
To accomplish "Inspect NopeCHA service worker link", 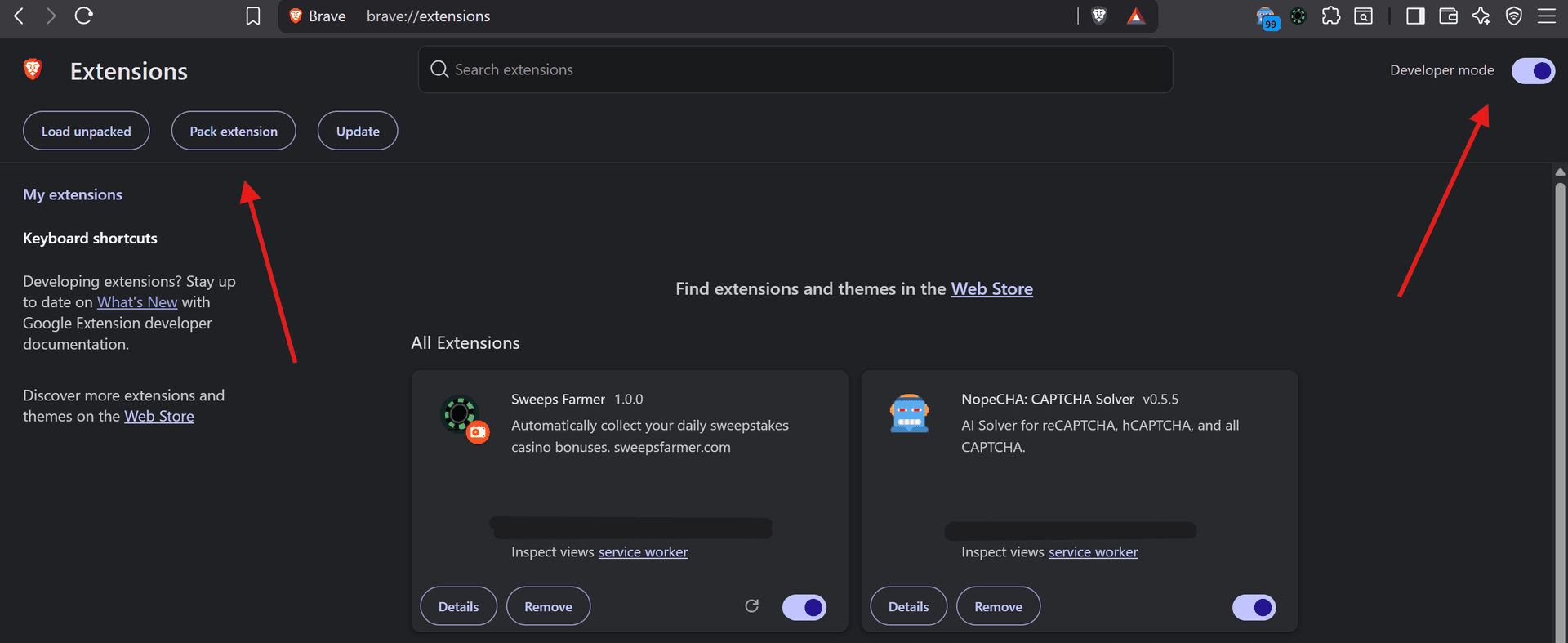I will point(1093,552).
